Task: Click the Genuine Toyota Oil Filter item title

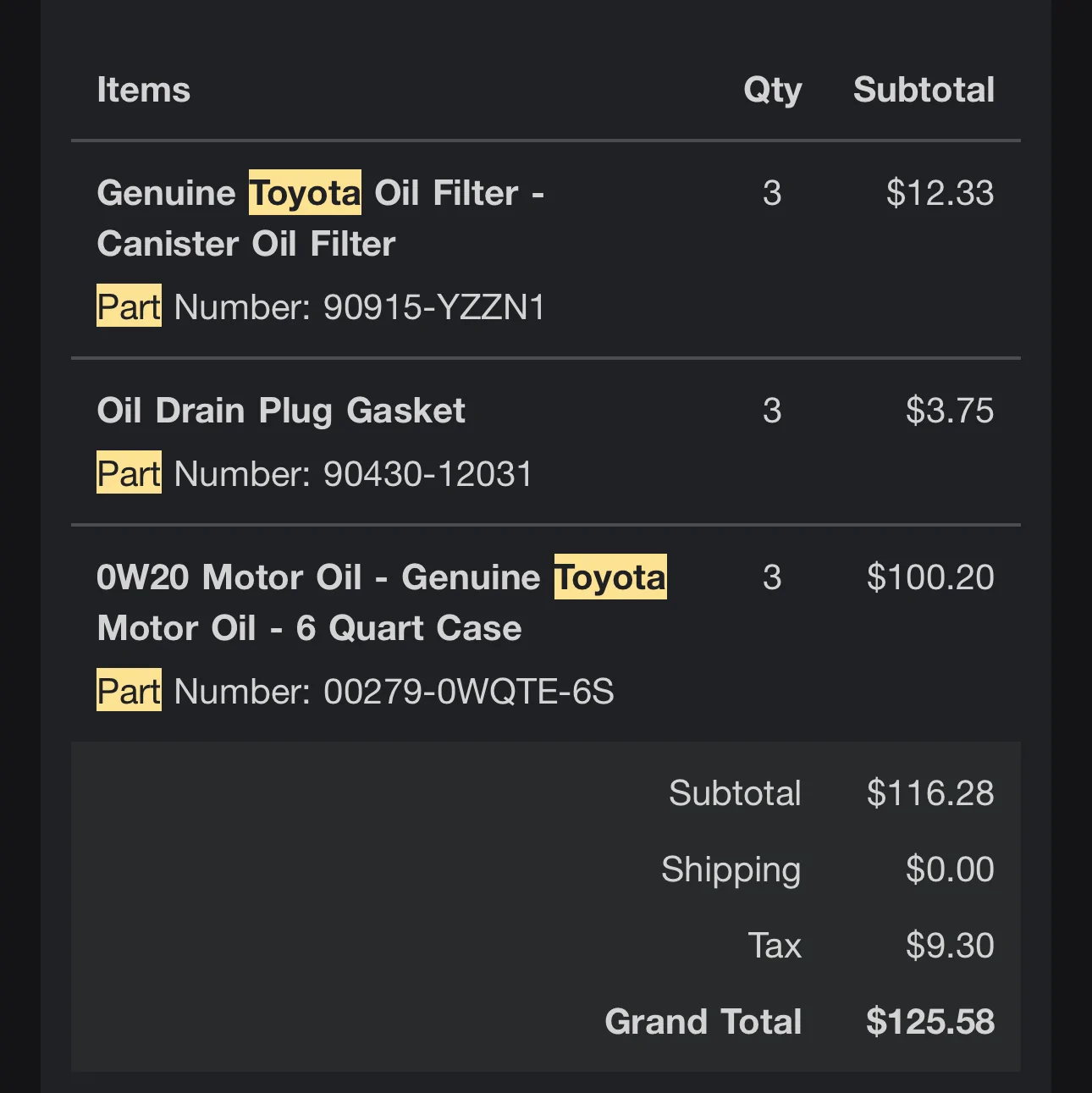Action: pyautogui.click(x=320, y=218)
